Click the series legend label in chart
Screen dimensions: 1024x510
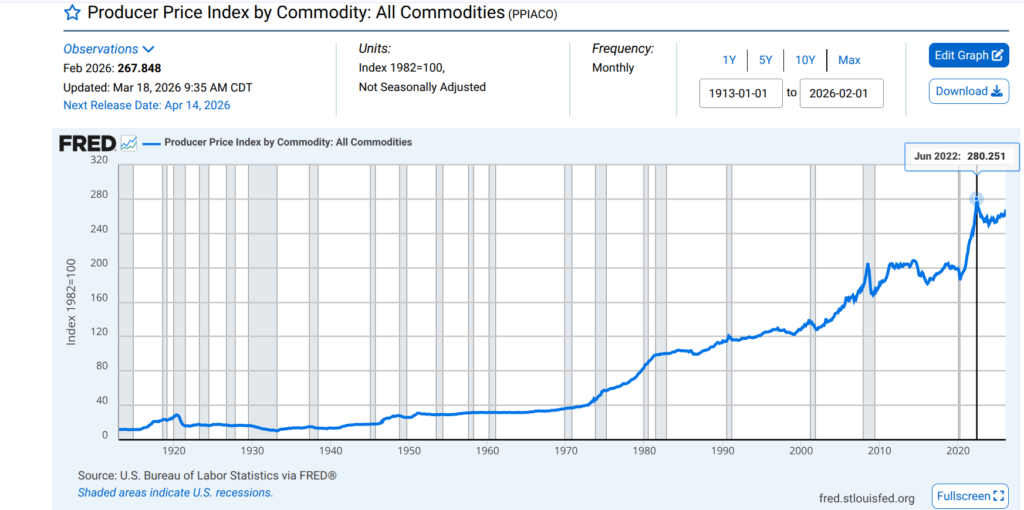click(x=287, y=143)
